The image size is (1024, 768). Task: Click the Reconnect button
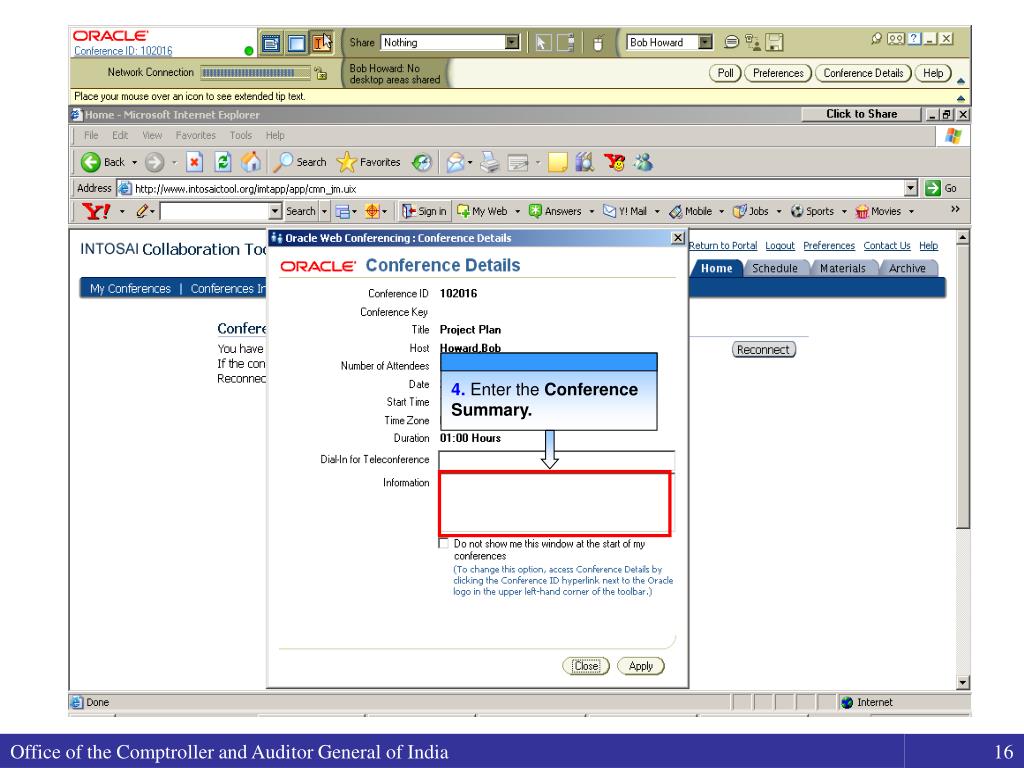(763, 349)
